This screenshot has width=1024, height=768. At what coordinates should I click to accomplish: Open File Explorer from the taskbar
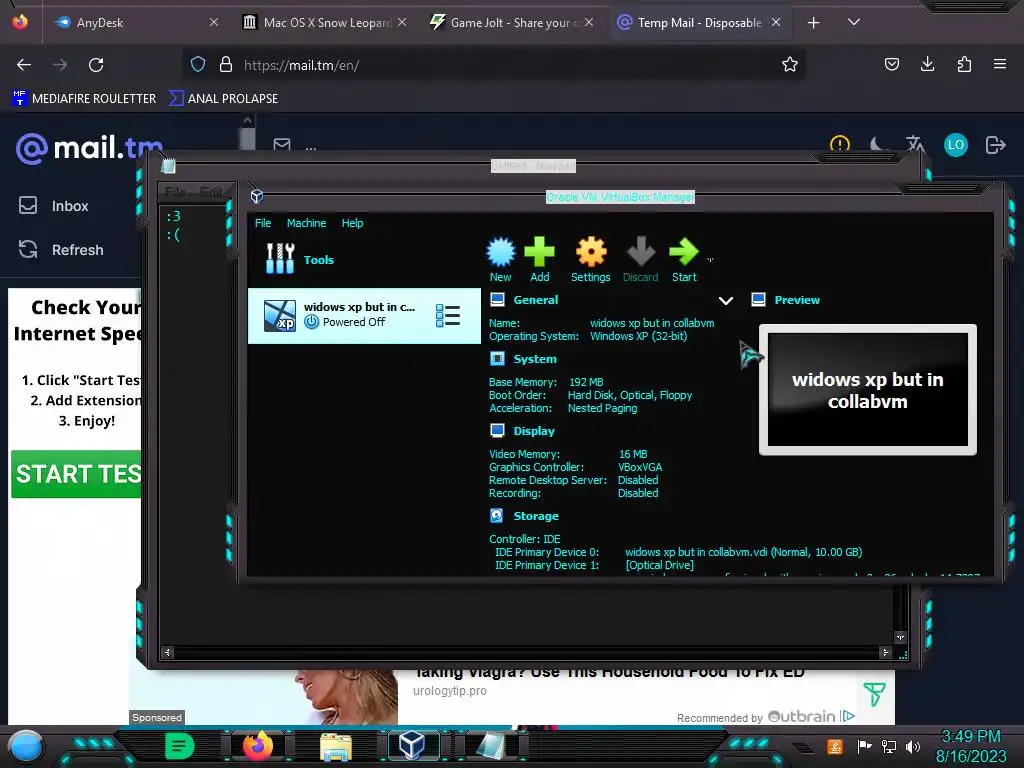click(335, 746)
